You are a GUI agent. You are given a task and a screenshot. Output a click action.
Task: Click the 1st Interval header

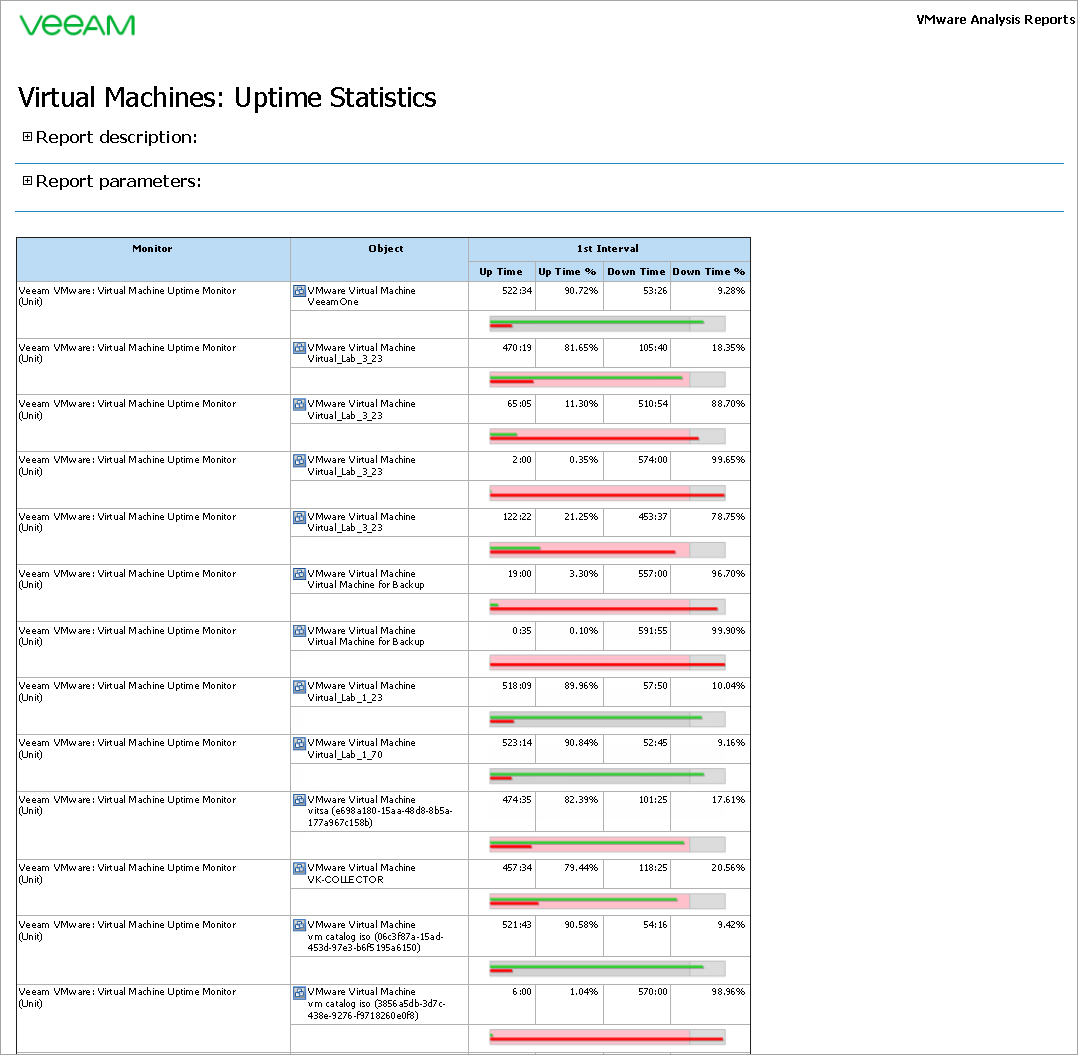609,249
